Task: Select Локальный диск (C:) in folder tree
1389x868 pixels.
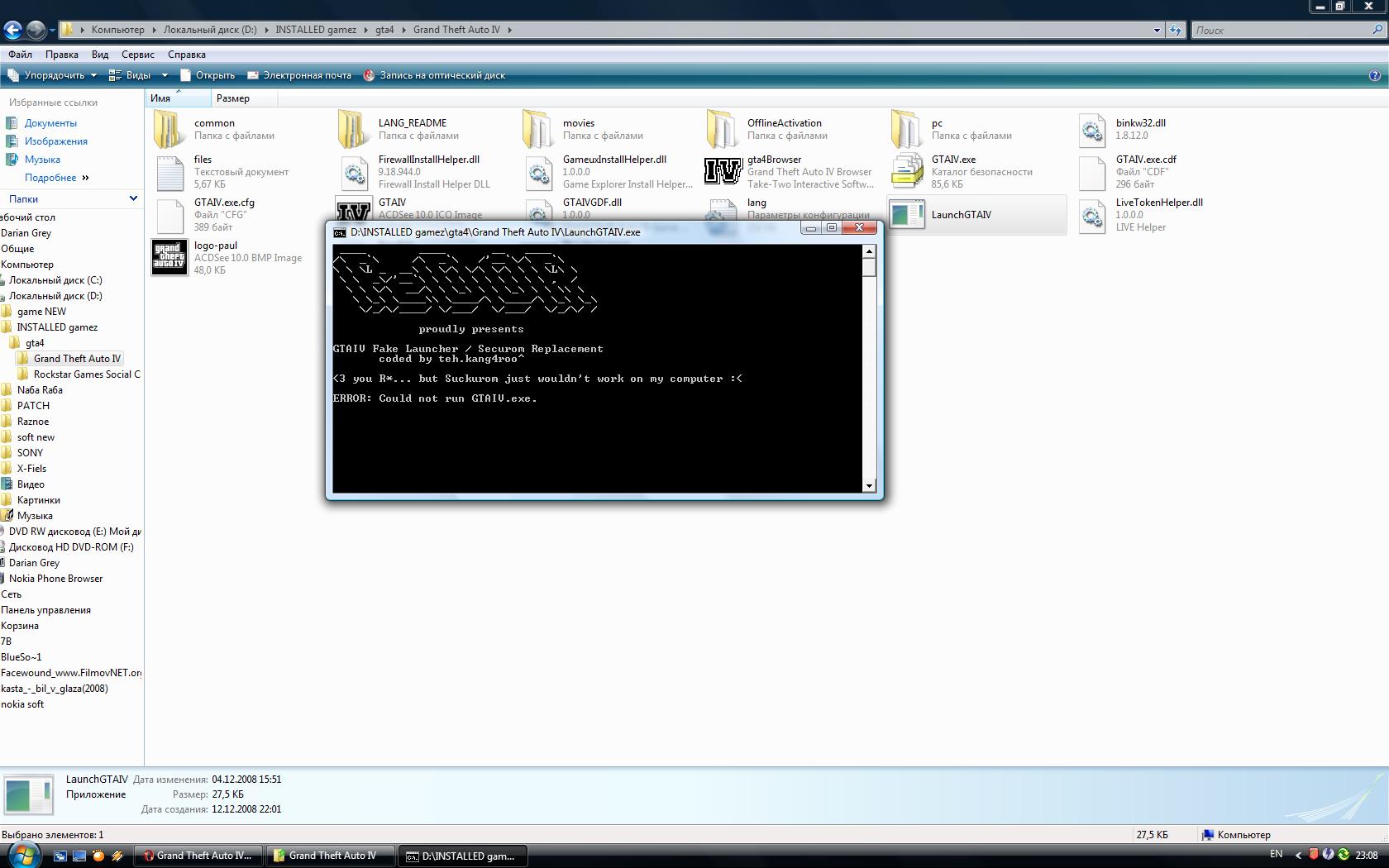Action: pos(55,280)
